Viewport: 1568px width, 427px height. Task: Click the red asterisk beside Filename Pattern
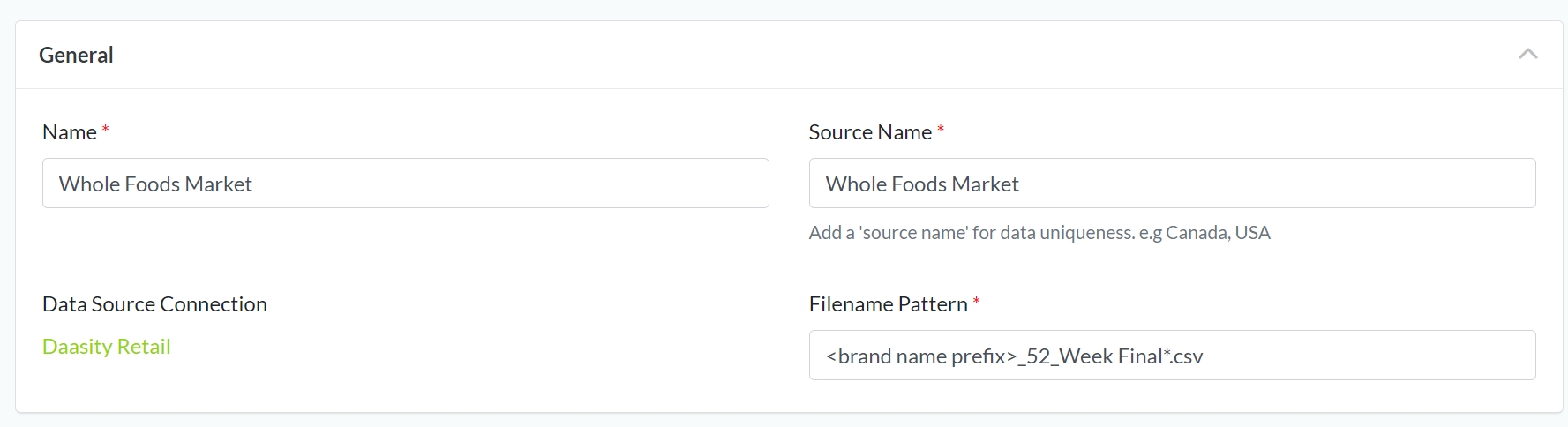[x=977, y=303]
